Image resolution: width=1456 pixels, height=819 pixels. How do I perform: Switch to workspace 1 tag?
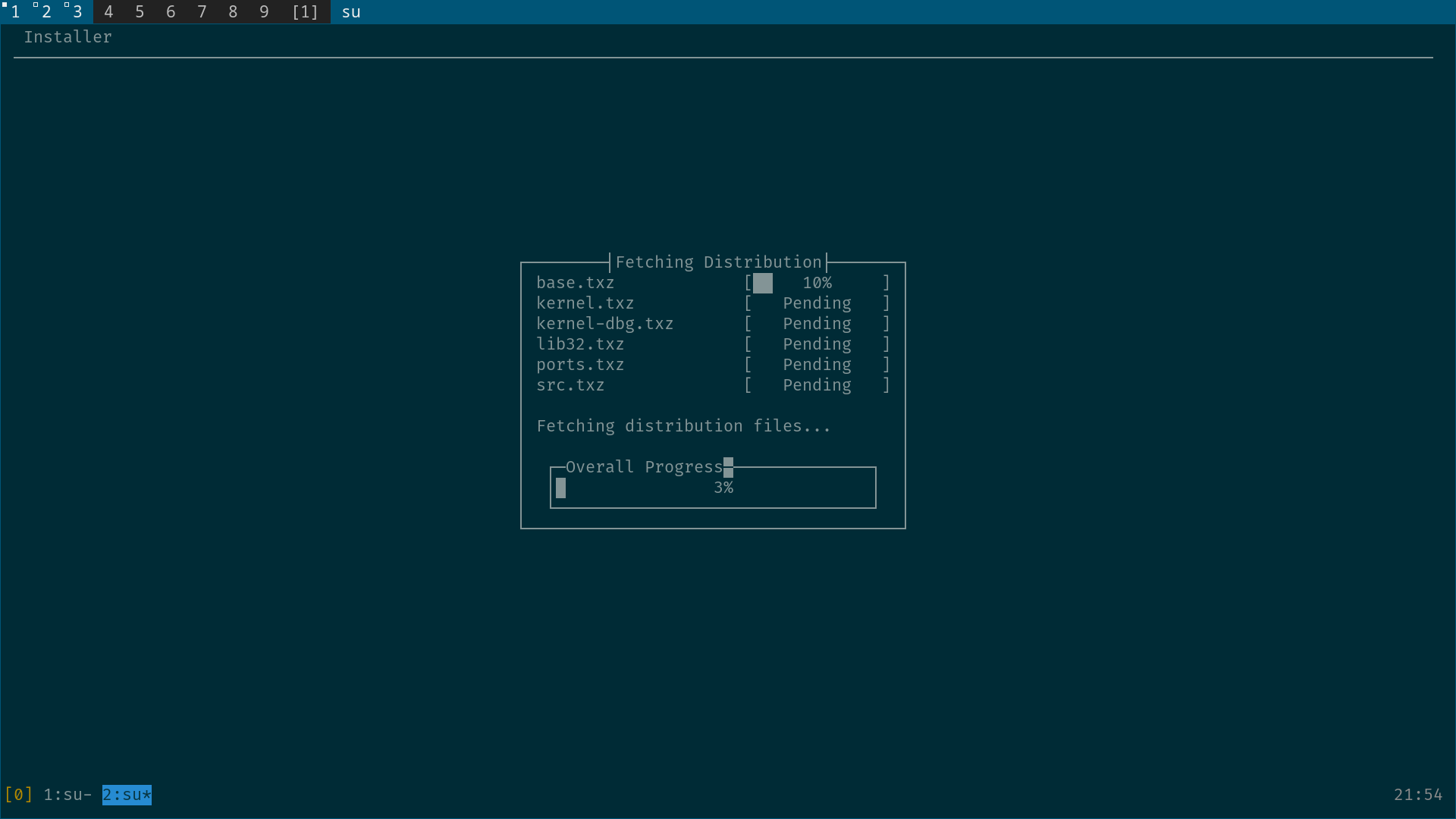click(14, 11)
